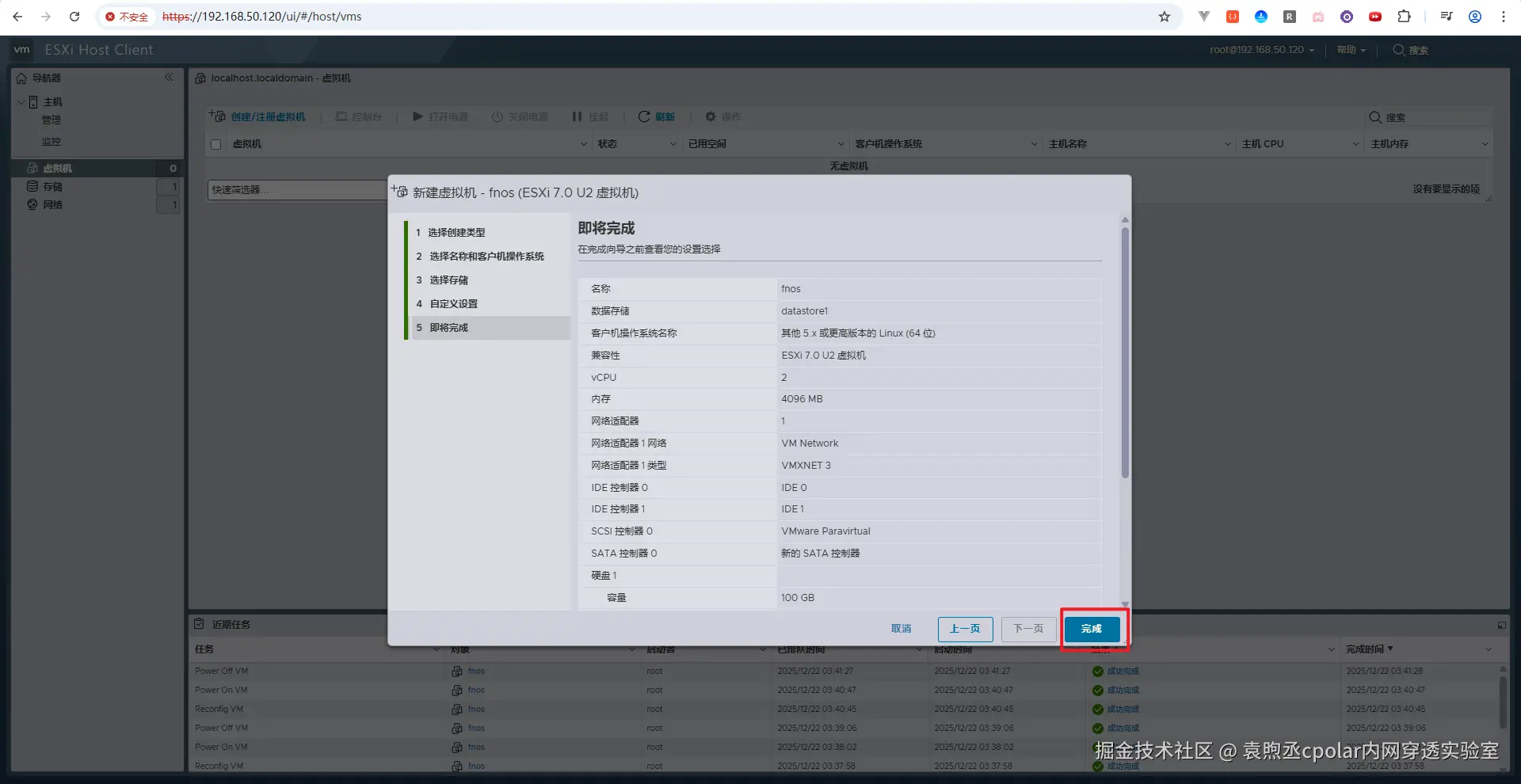Select 管理 under host in navigator
The width and height of the screenshot is (1521, 784).
pyautogui.click(x=51, y=120)
